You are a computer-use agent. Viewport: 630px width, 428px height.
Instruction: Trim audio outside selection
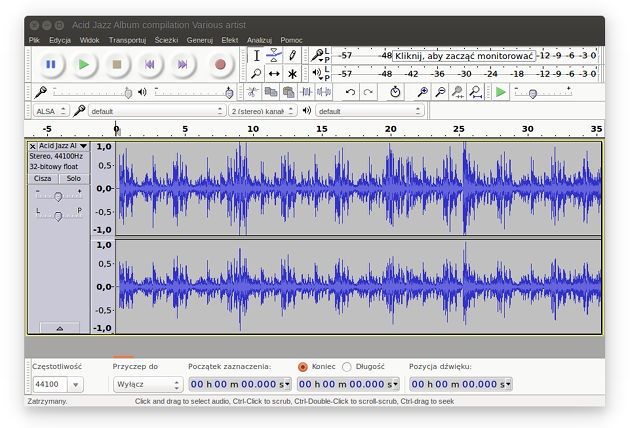306,92
